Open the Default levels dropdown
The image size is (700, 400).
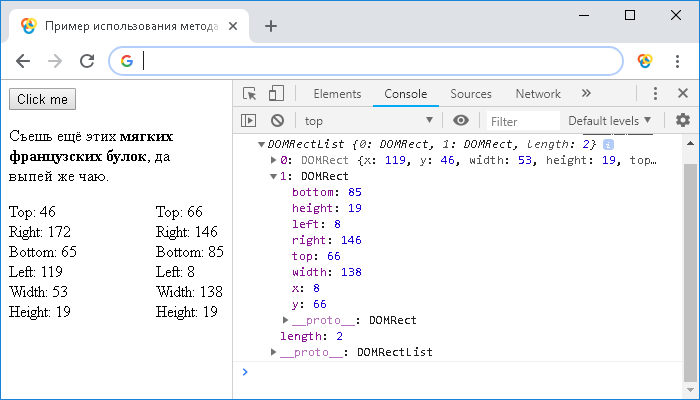pos(609,121)
